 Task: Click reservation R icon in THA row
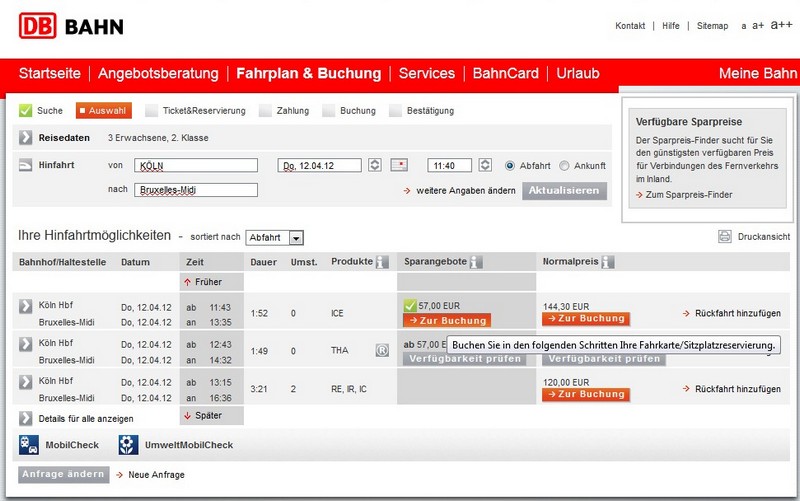coord(382,350)
